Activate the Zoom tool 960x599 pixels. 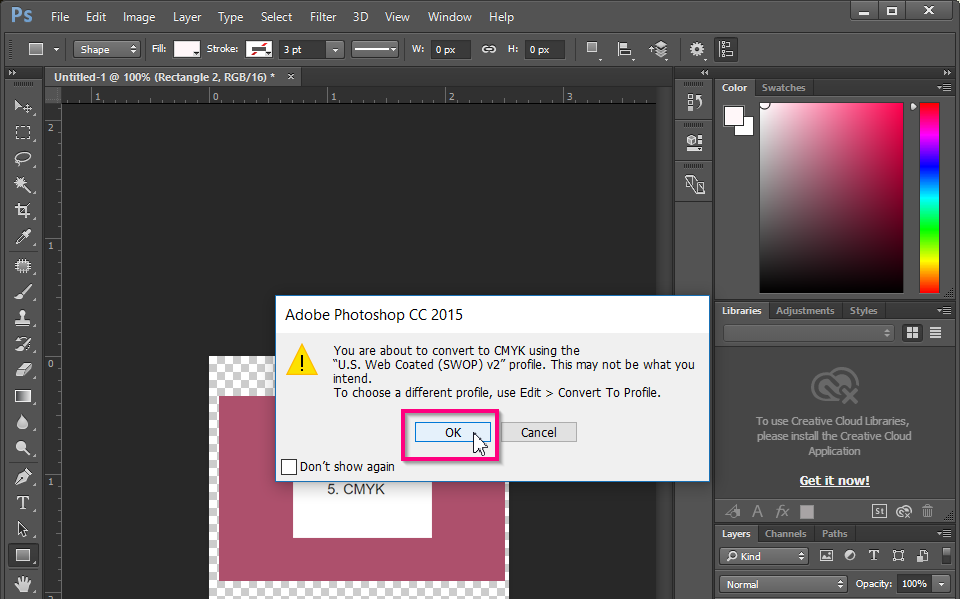click(22, 449)
